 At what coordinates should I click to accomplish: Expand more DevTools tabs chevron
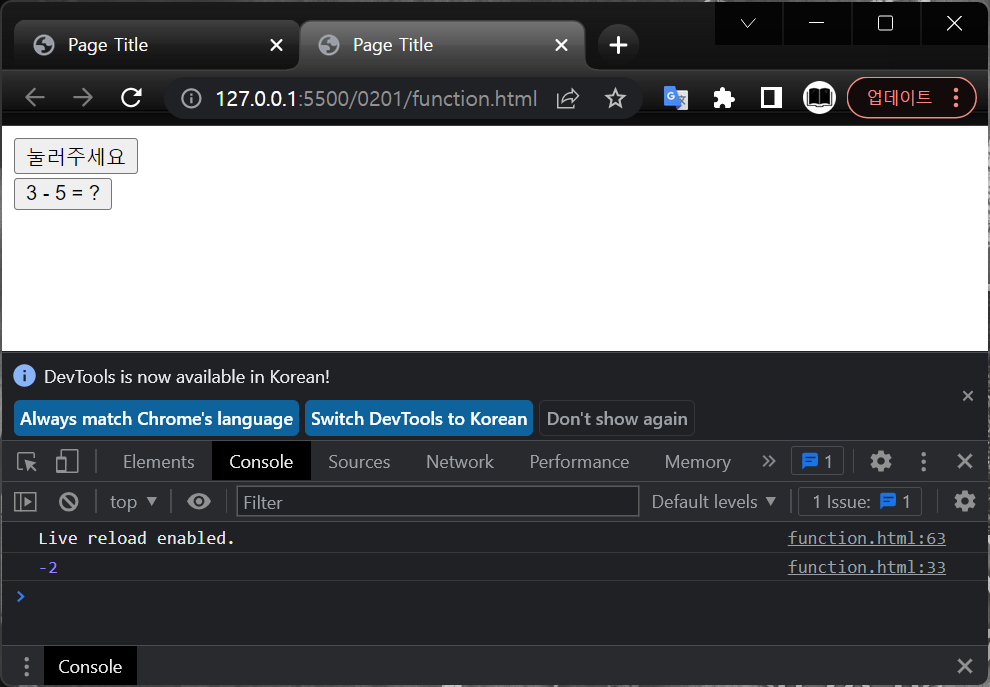click(768, 462)
